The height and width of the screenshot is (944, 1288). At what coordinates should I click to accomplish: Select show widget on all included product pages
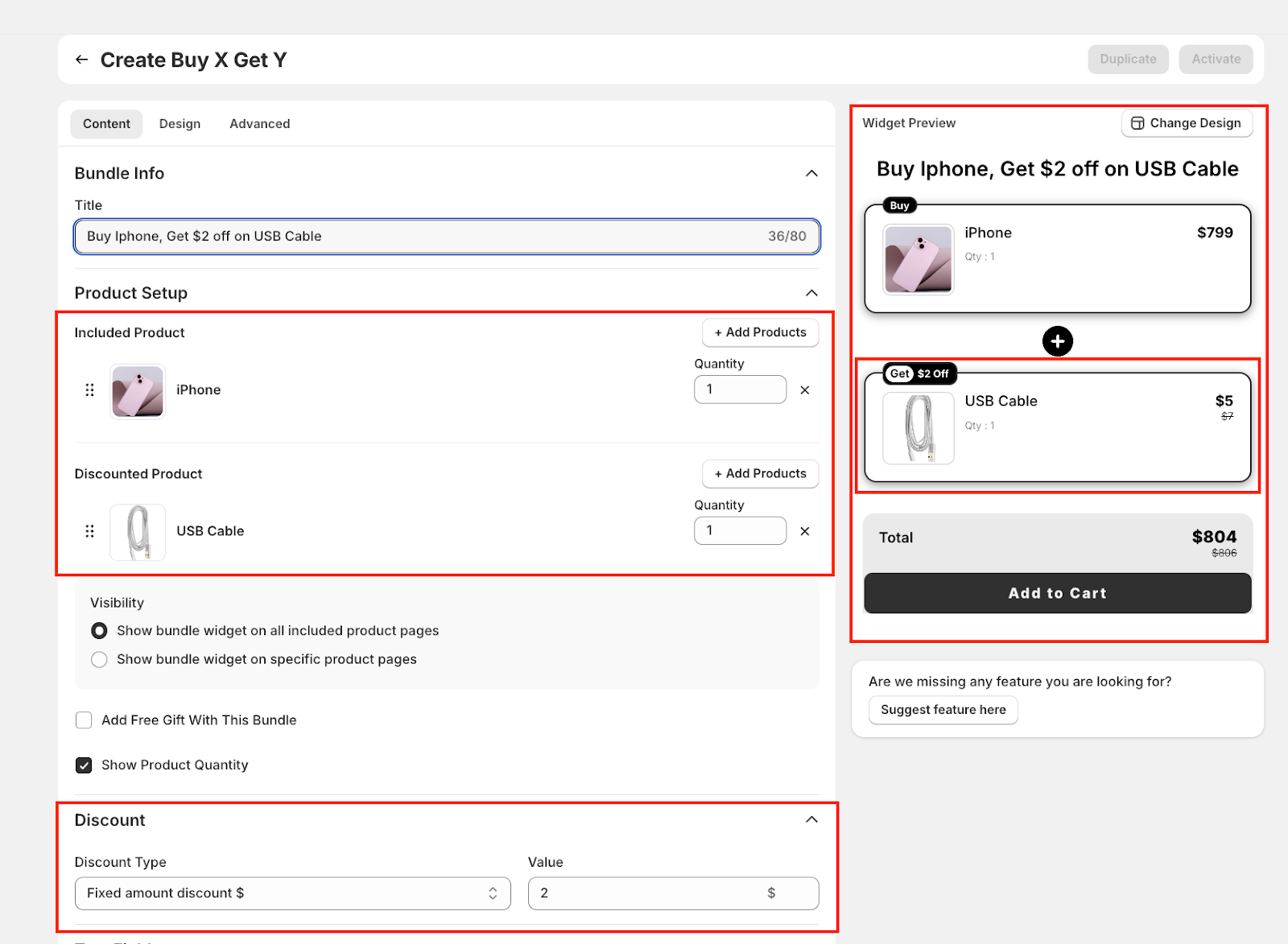click(x=99, y=631)
